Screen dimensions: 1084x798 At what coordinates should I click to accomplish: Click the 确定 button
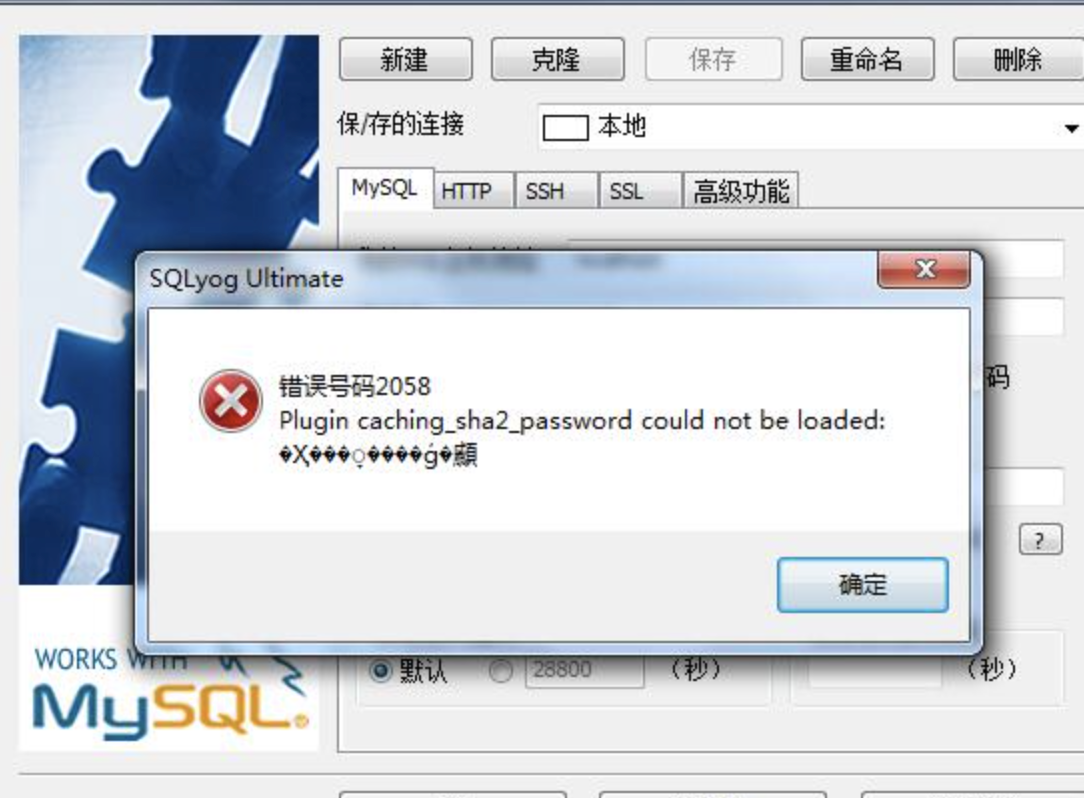863,585
